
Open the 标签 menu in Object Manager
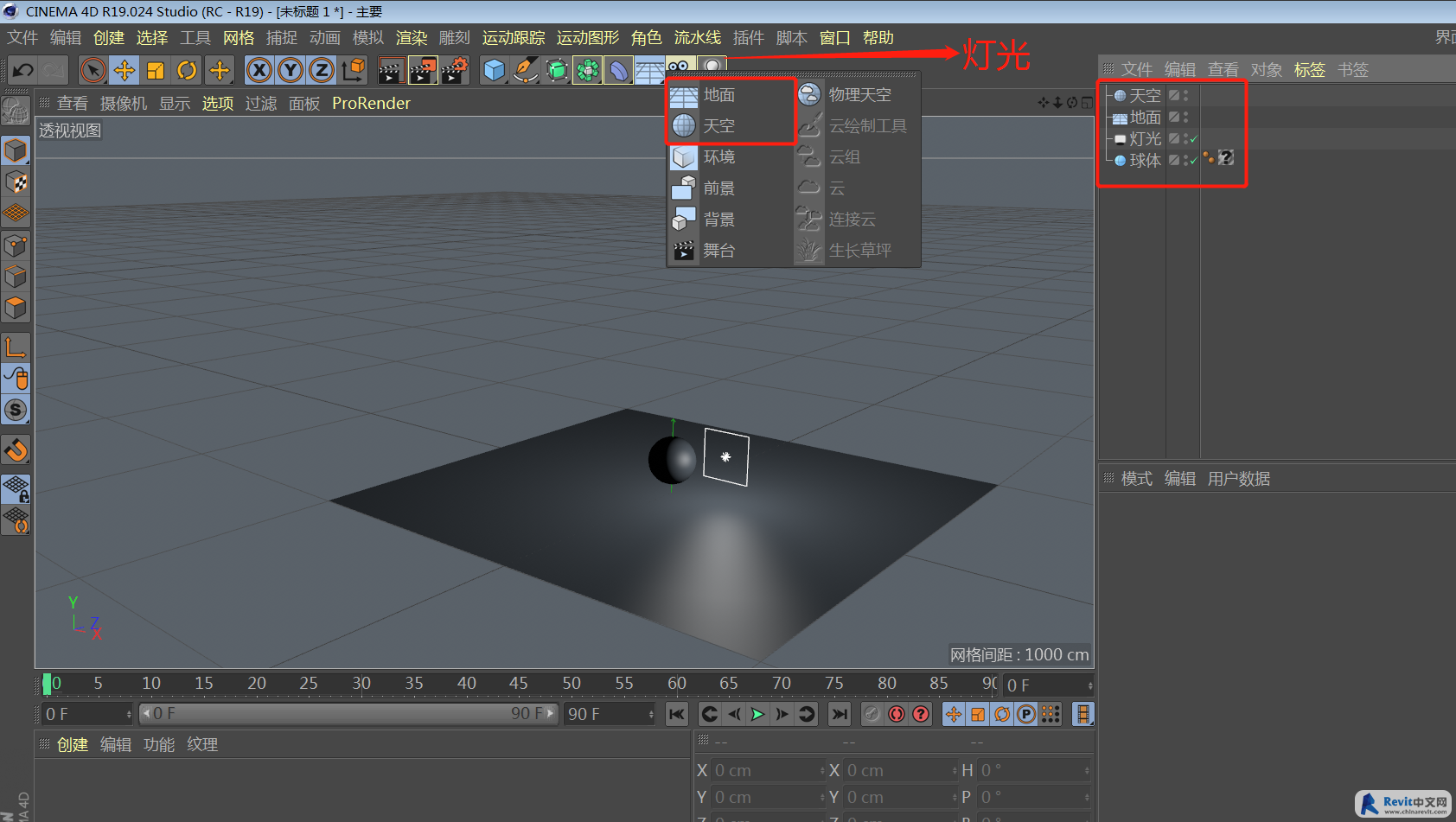pos(1309,70)
